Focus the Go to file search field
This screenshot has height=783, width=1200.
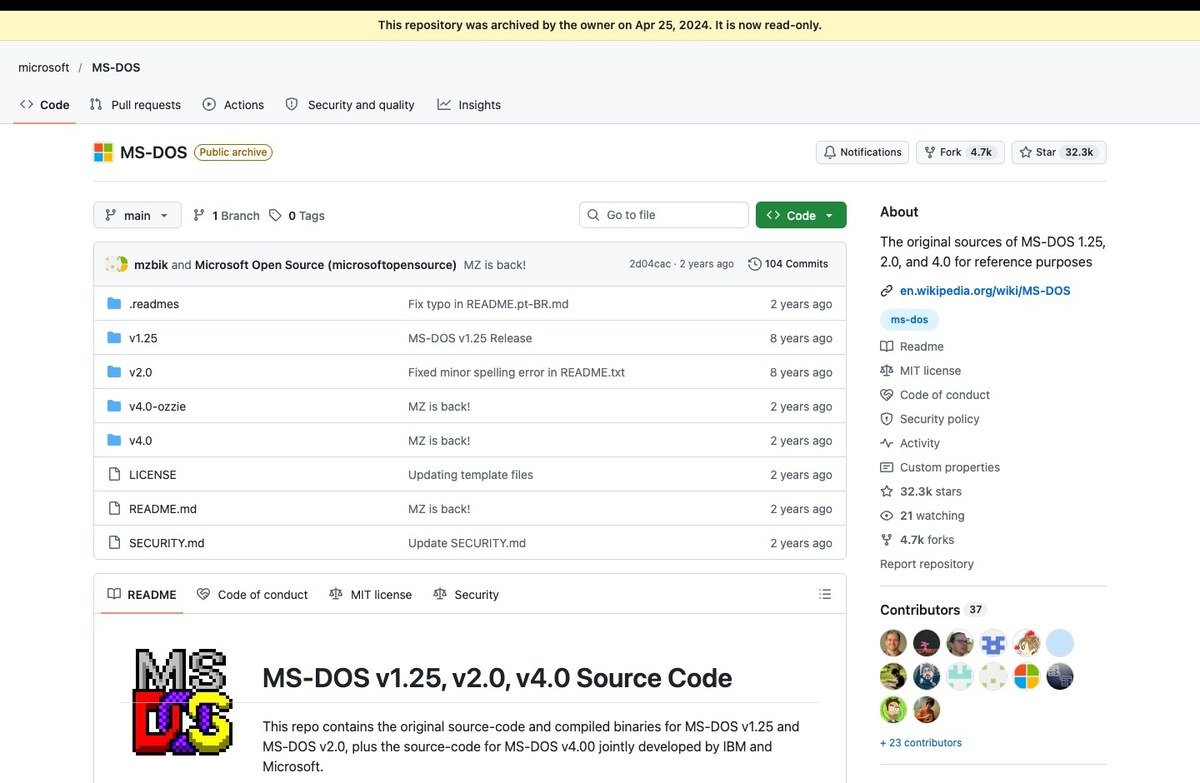[664, 215]
